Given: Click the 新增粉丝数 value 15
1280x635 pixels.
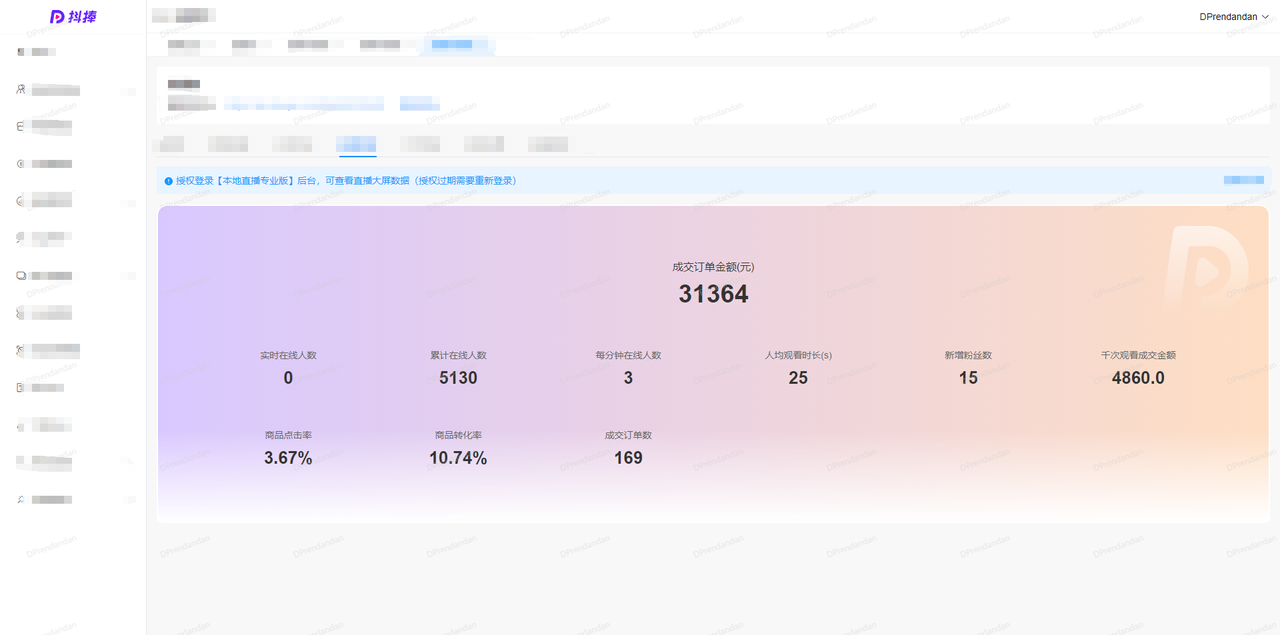Looking at the screenshot, I should 968,378.
